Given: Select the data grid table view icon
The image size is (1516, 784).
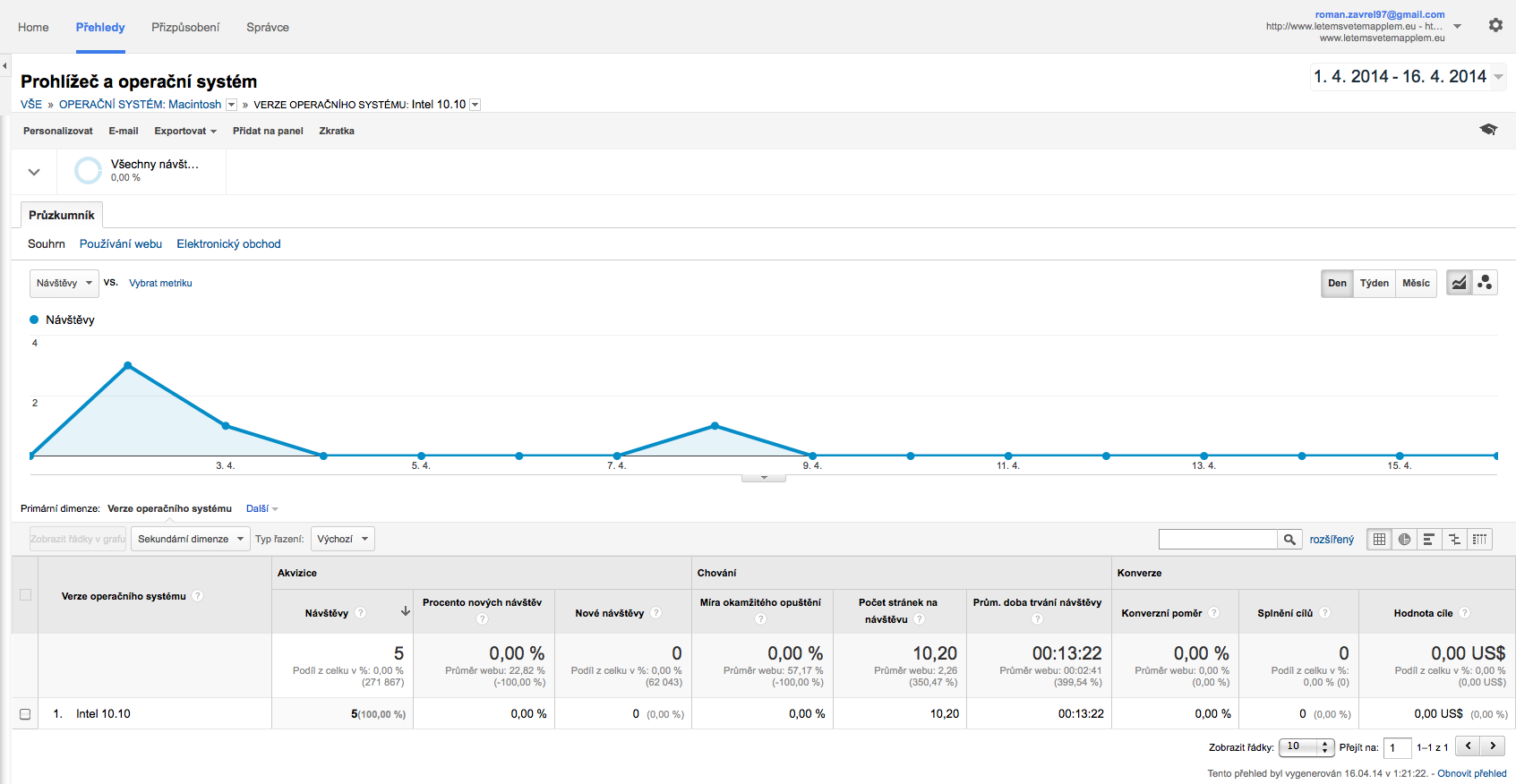Looking at the screenshot, I should click(x=1379, y=539).
